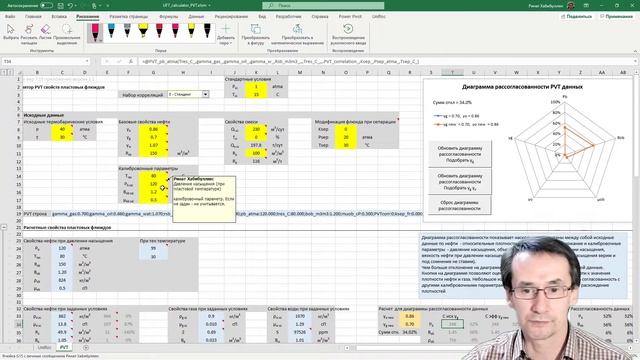Image resolution: width=640 pixels, height=360 pixels.
Task: Click update diagram button fitting γg γo
Action: (x=460, y=182)
